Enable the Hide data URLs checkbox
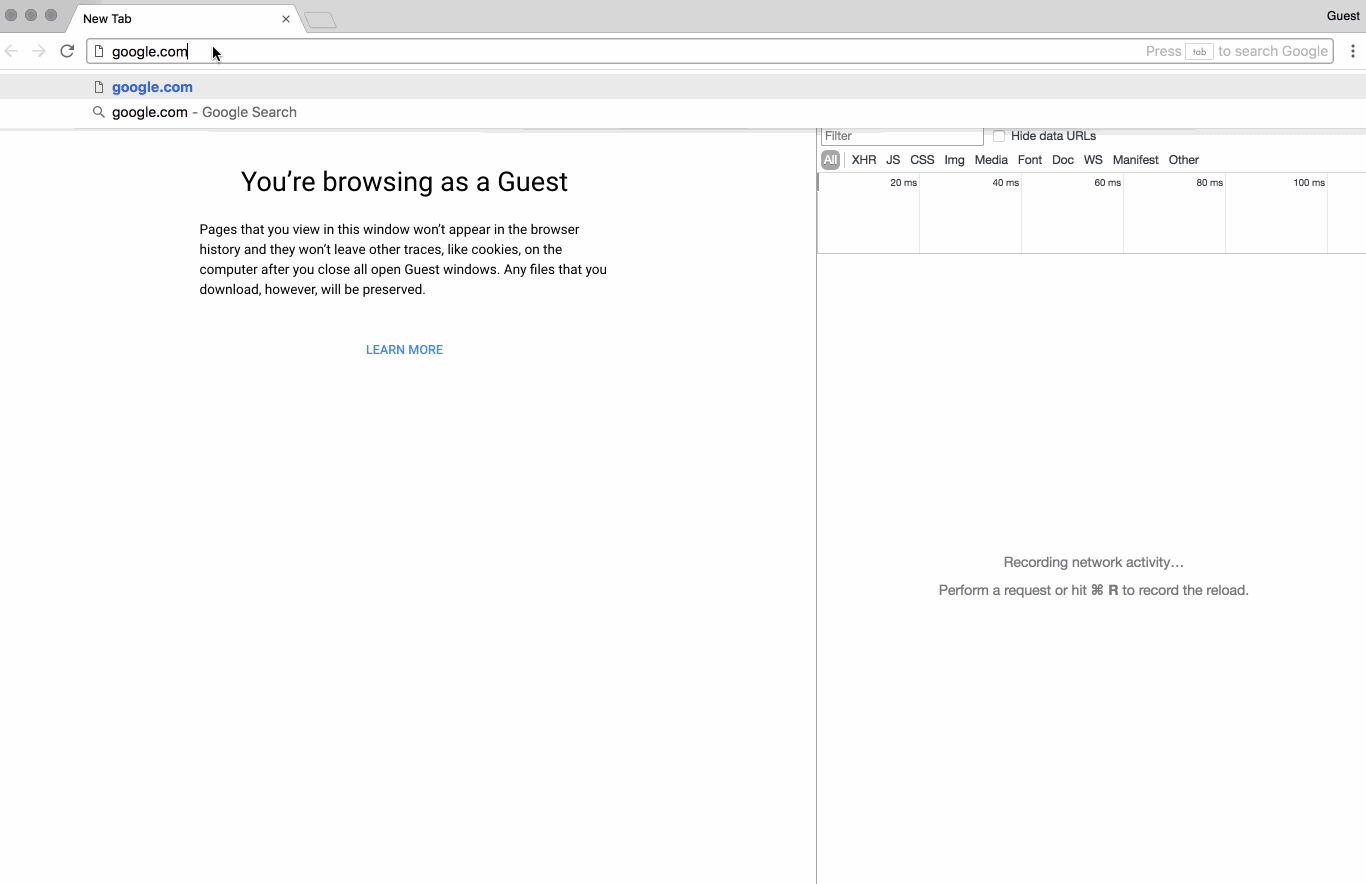The height and width of the screenshot is (884, 1366). [999, 136]
